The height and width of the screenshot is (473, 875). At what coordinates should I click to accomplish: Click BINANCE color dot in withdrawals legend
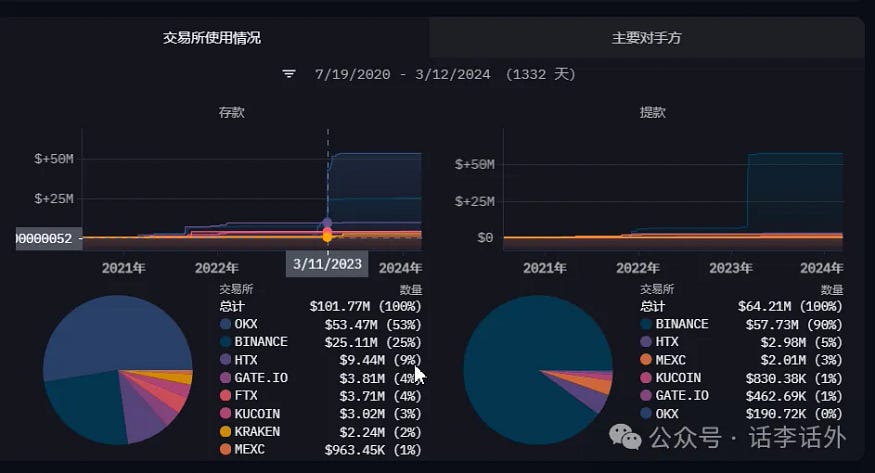click(646, 324)
